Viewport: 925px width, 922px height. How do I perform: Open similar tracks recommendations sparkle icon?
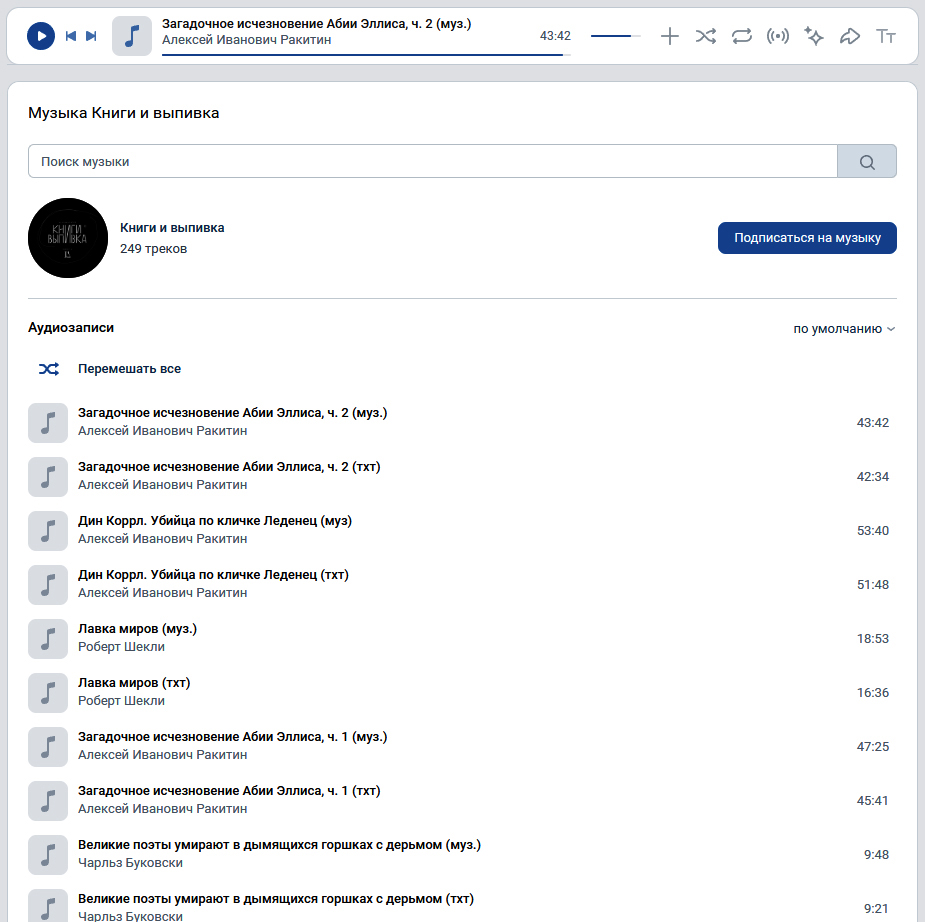(x=814, y=36)
